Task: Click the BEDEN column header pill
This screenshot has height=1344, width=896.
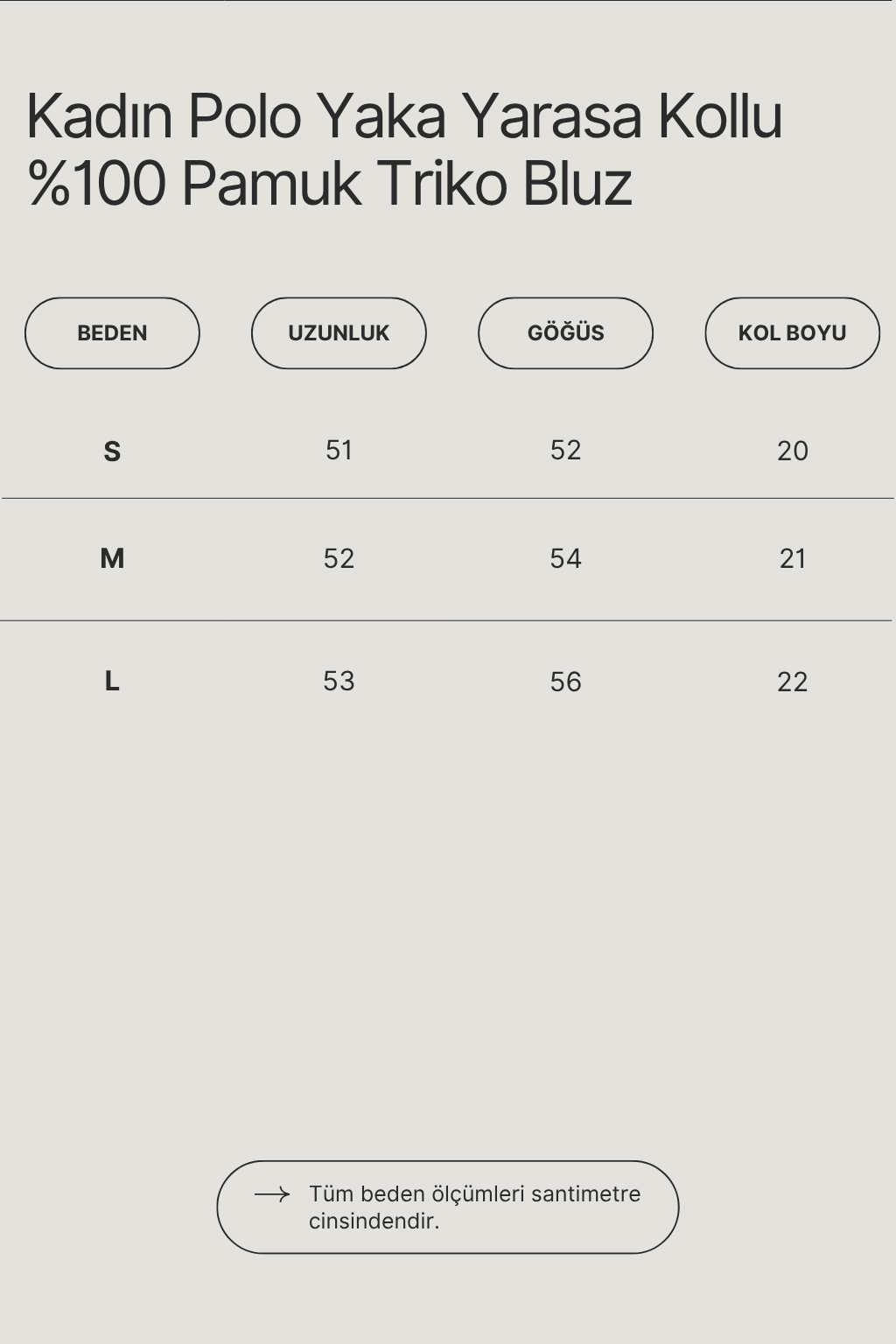Action: [112, 332]
